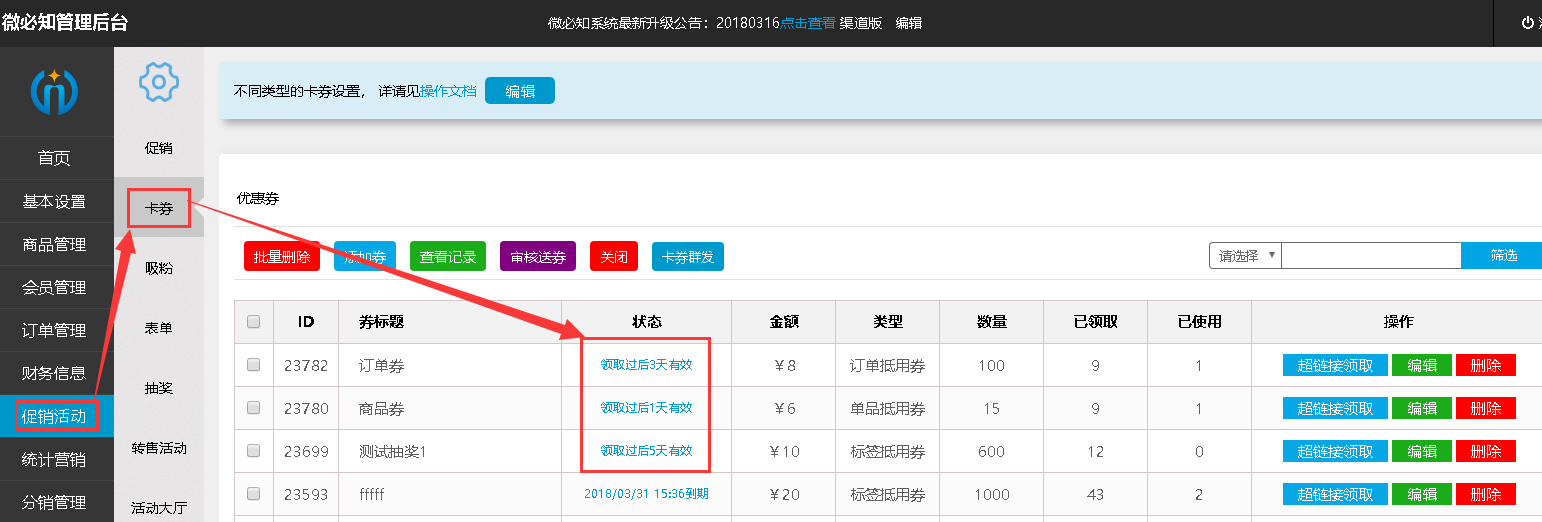
Task: Click 删除 for 商品券 row
Action: coord(1486,408)
